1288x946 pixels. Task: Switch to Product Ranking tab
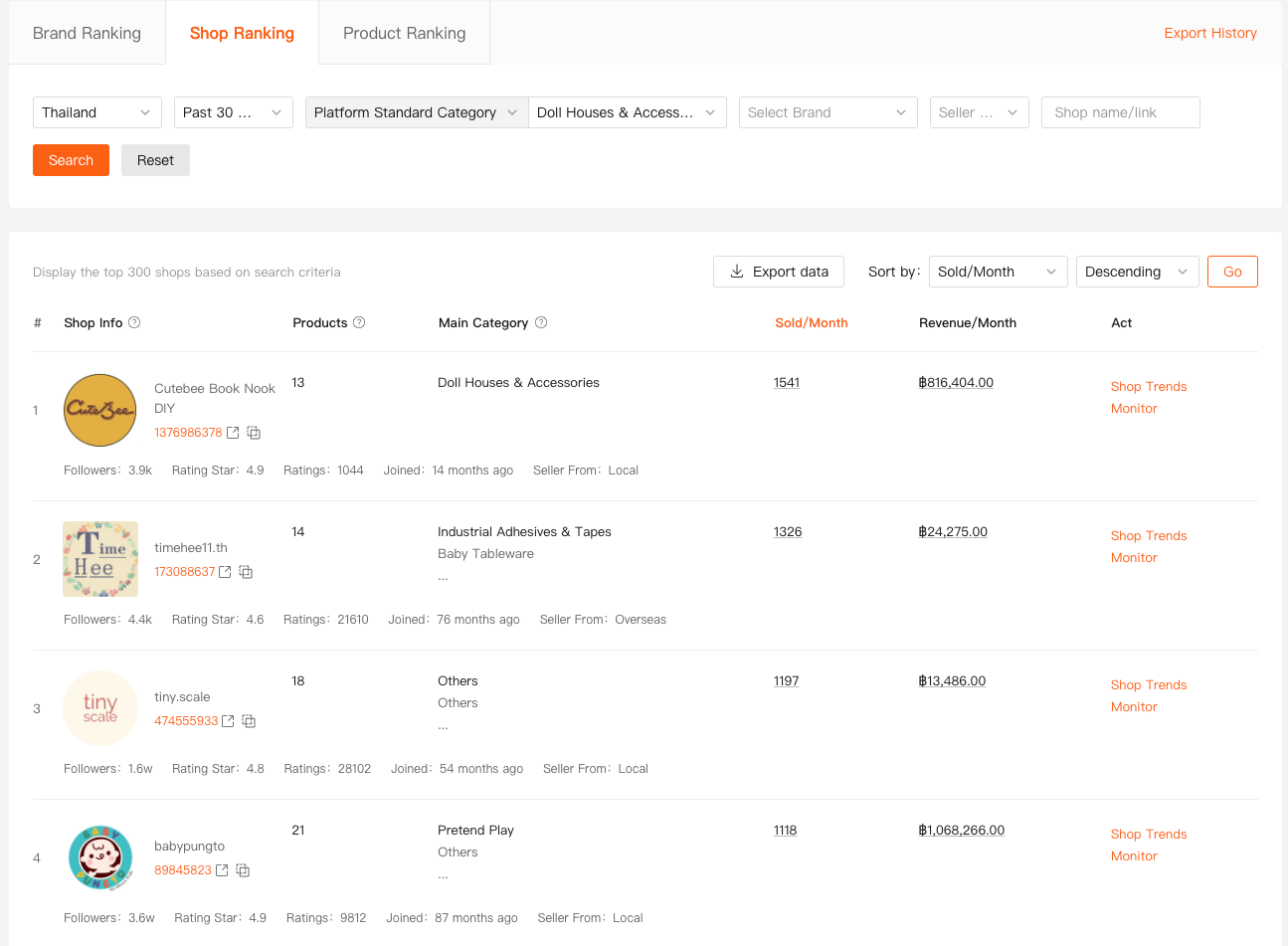click(x=404, y=33)
